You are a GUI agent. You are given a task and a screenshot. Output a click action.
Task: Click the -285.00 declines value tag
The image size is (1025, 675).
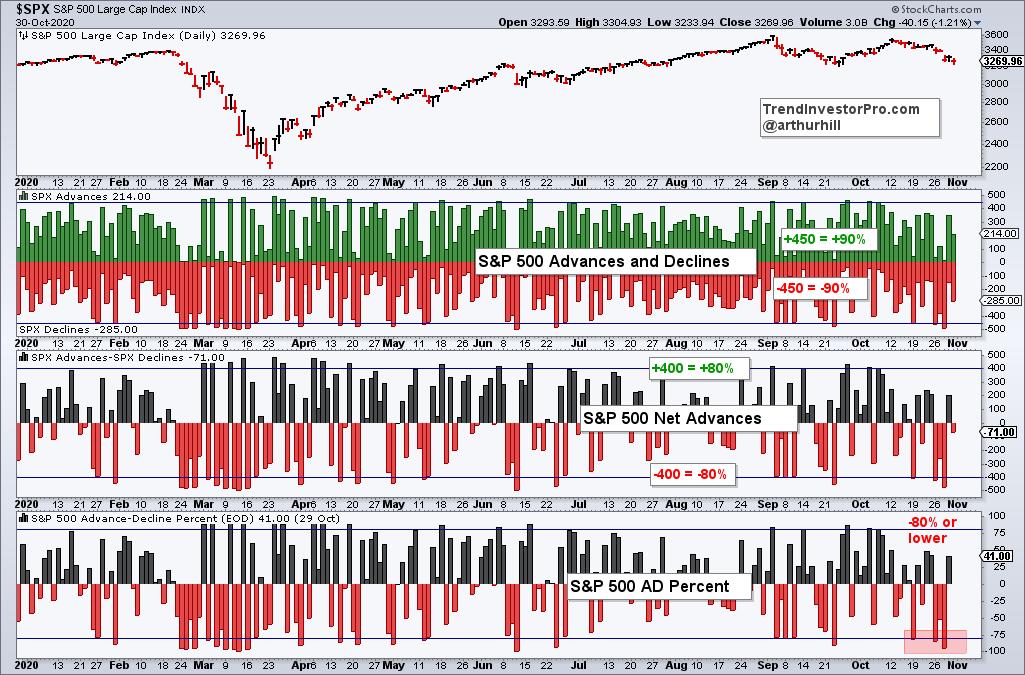(x=1001, y=300)
